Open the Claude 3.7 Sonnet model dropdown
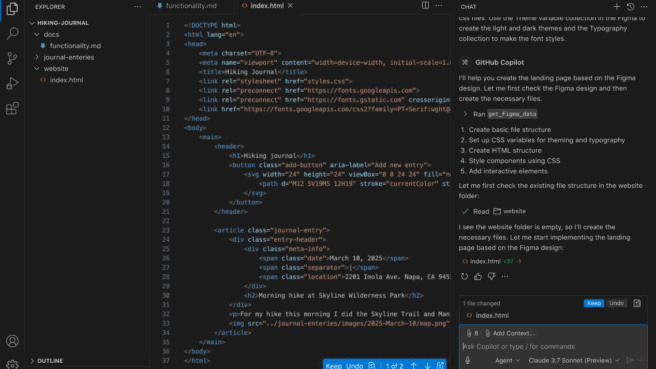 (574, 360)
